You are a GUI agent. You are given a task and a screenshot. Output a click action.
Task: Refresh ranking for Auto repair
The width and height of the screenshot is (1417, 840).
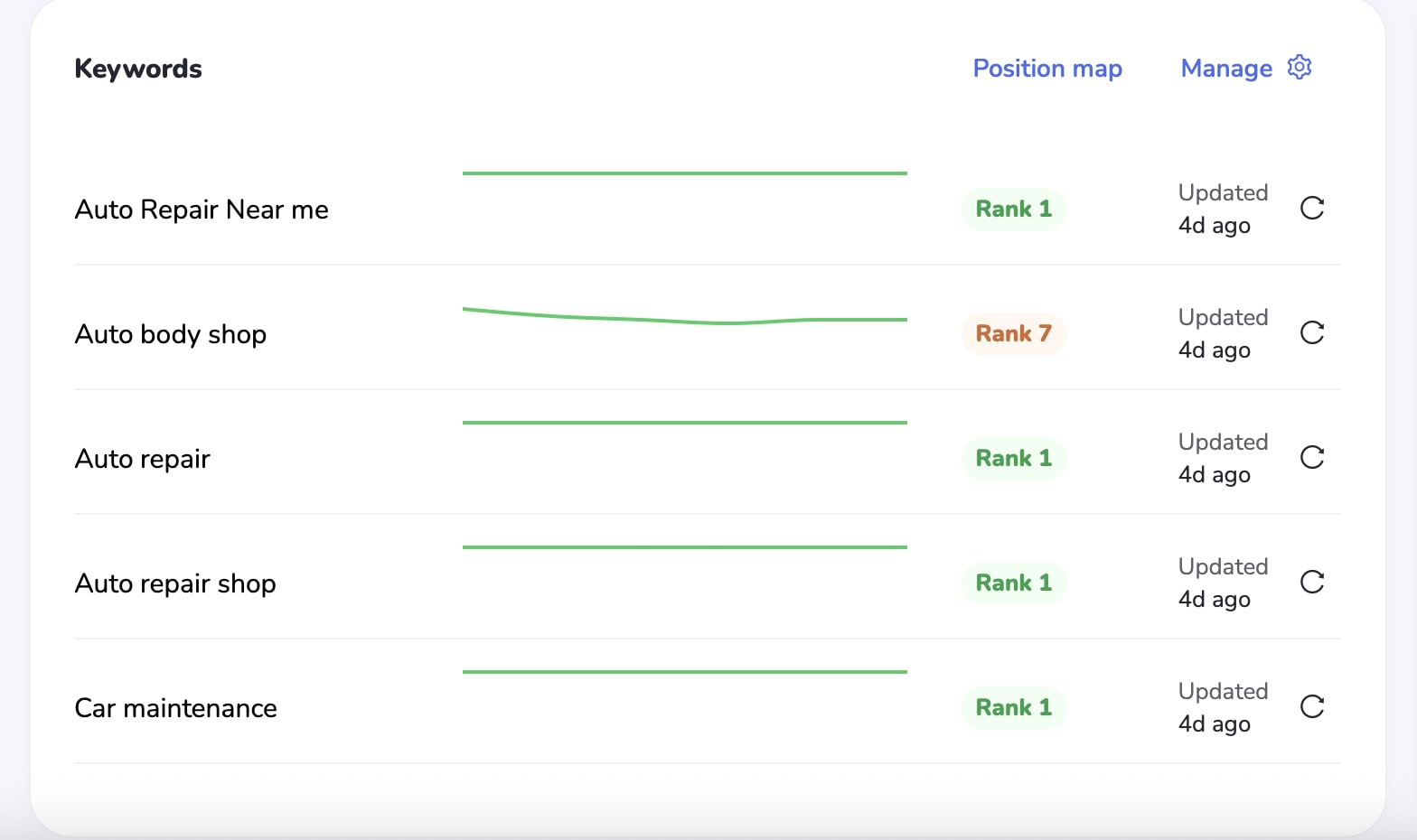point(1311,457)
